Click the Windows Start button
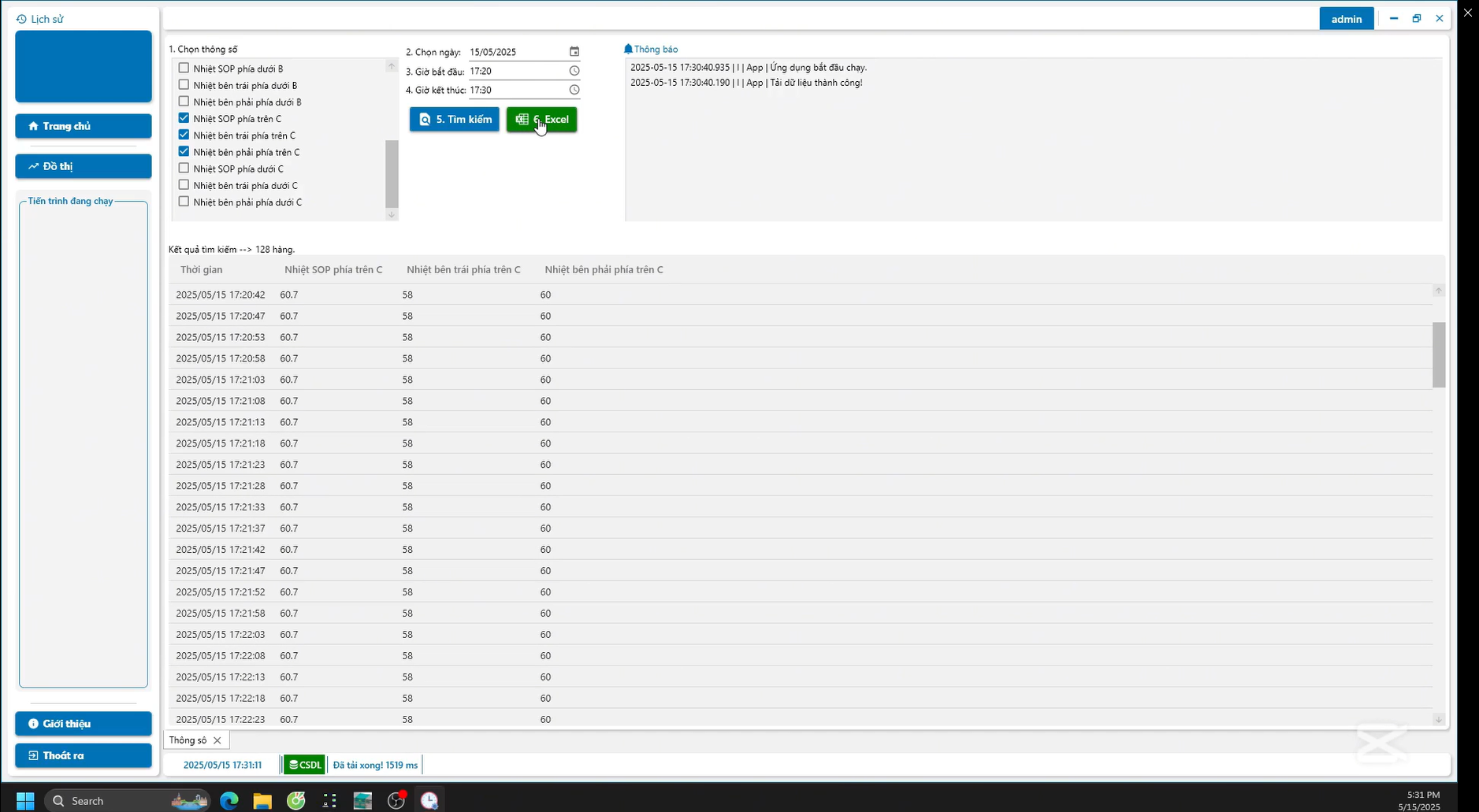 tap(25, 801)
